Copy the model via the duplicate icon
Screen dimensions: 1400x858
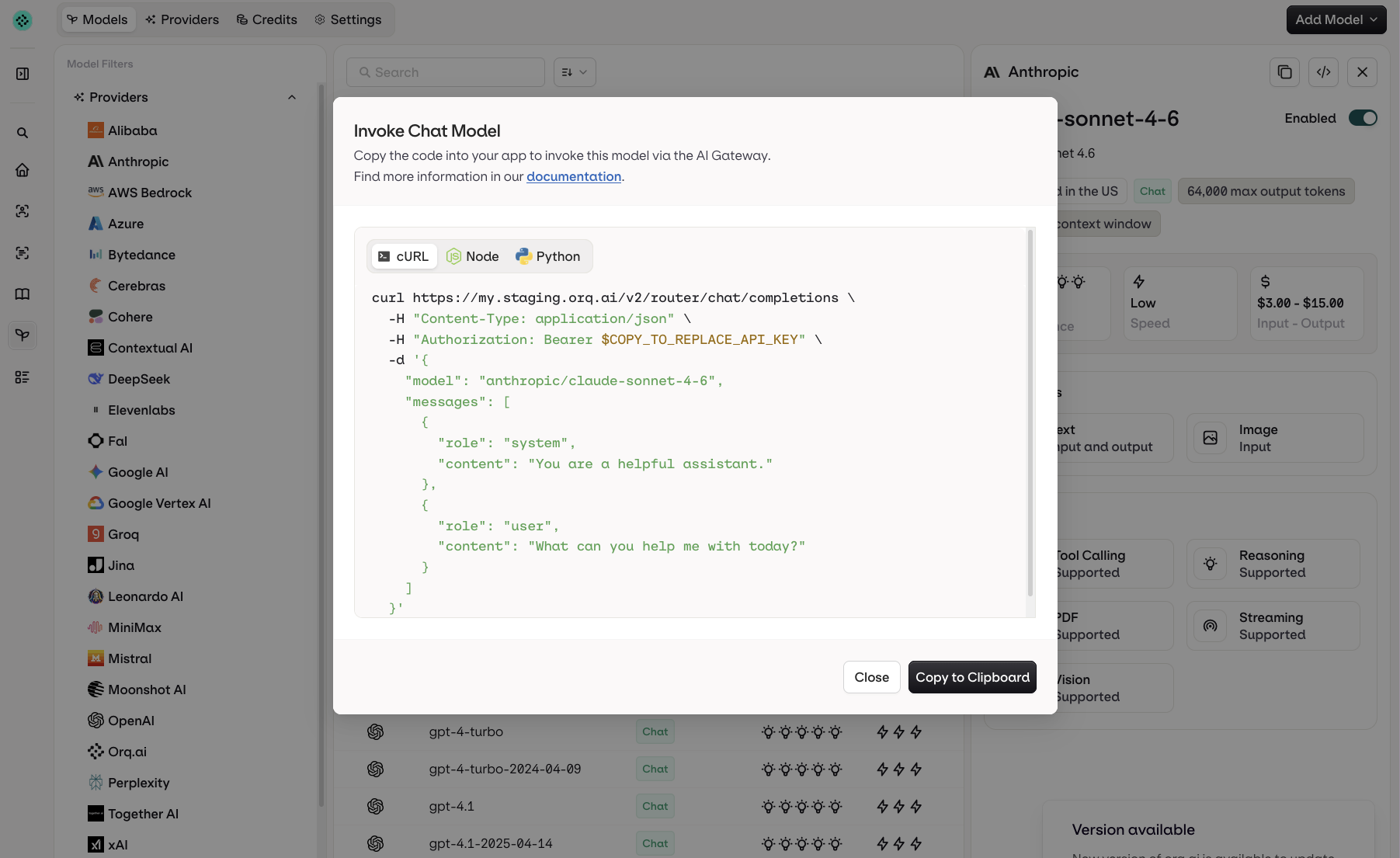1284,71
